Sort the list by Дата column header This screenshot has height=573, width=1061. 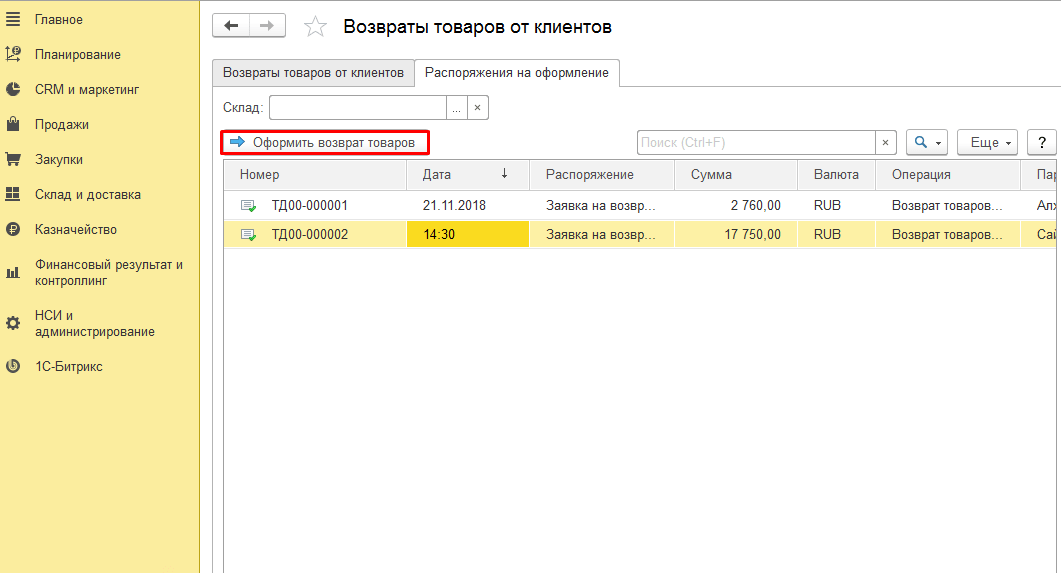tap(467, 174)
